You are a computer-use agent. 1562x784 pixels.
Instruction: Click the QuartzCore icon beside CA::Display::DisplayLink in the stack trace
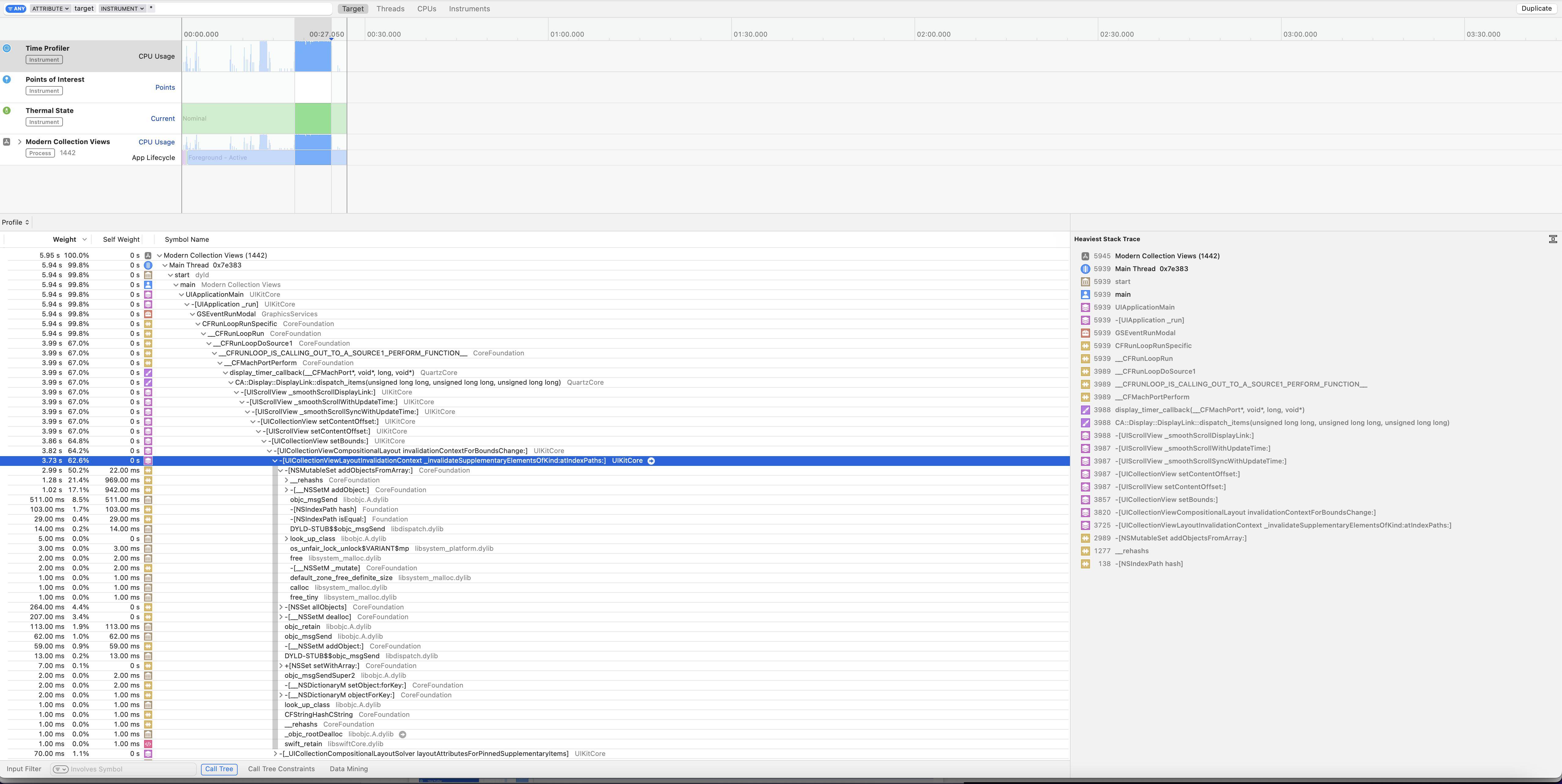(x=1086, y=423)
